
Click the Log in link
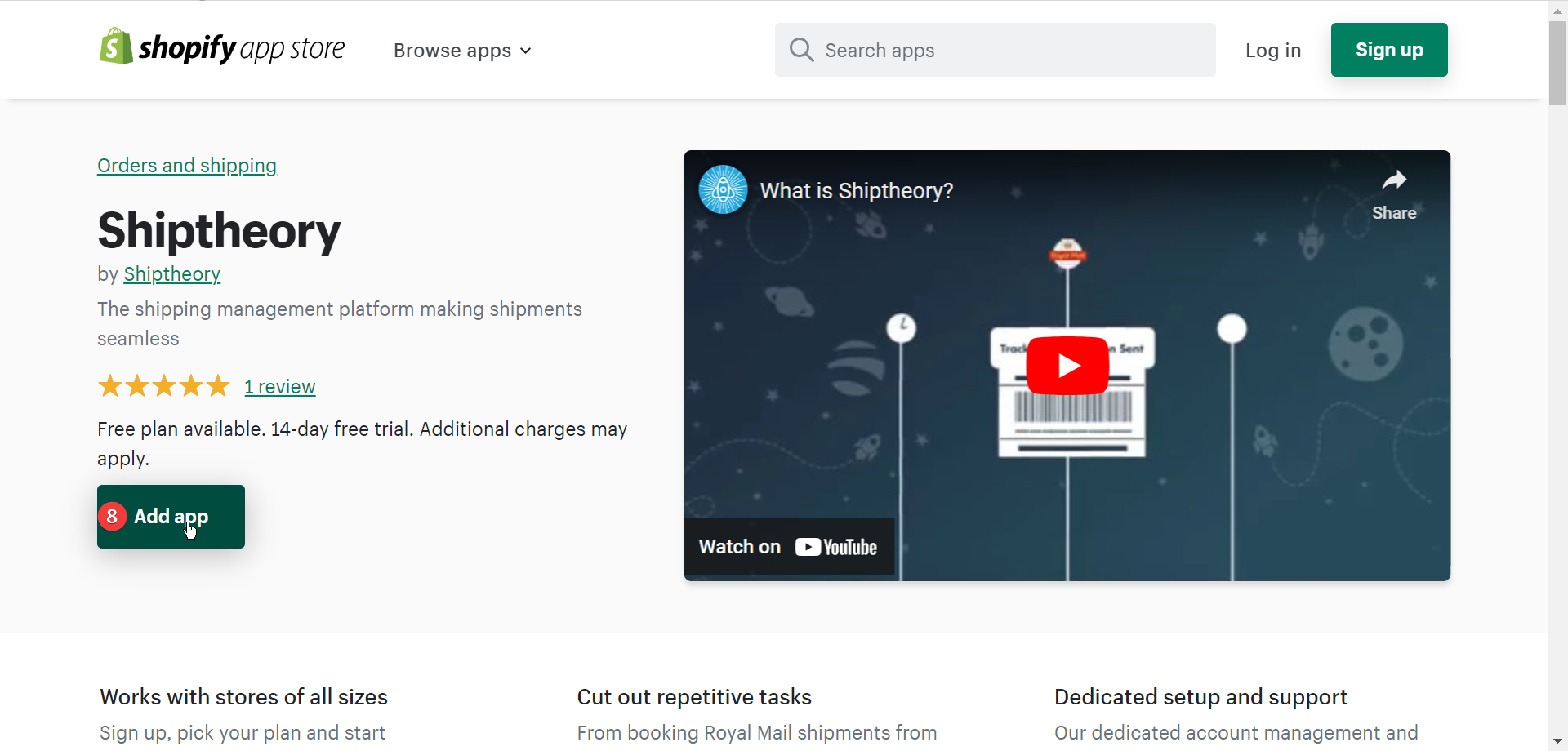pos(1272,51)
